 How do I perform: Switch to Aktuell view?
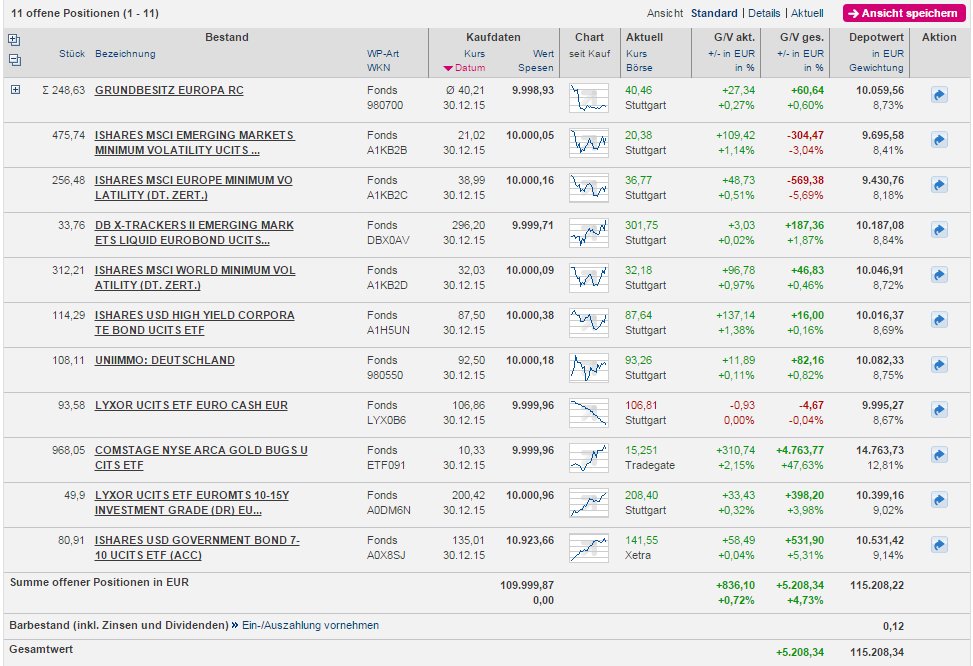807,13
